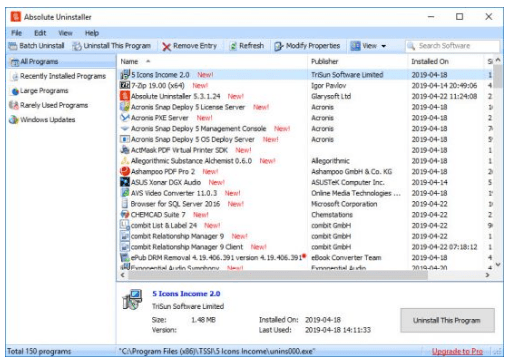Click the horizontal scrollbar left arrow
Image resolution: width=509 pixels, height=360 pixels.
pos(123,275)
